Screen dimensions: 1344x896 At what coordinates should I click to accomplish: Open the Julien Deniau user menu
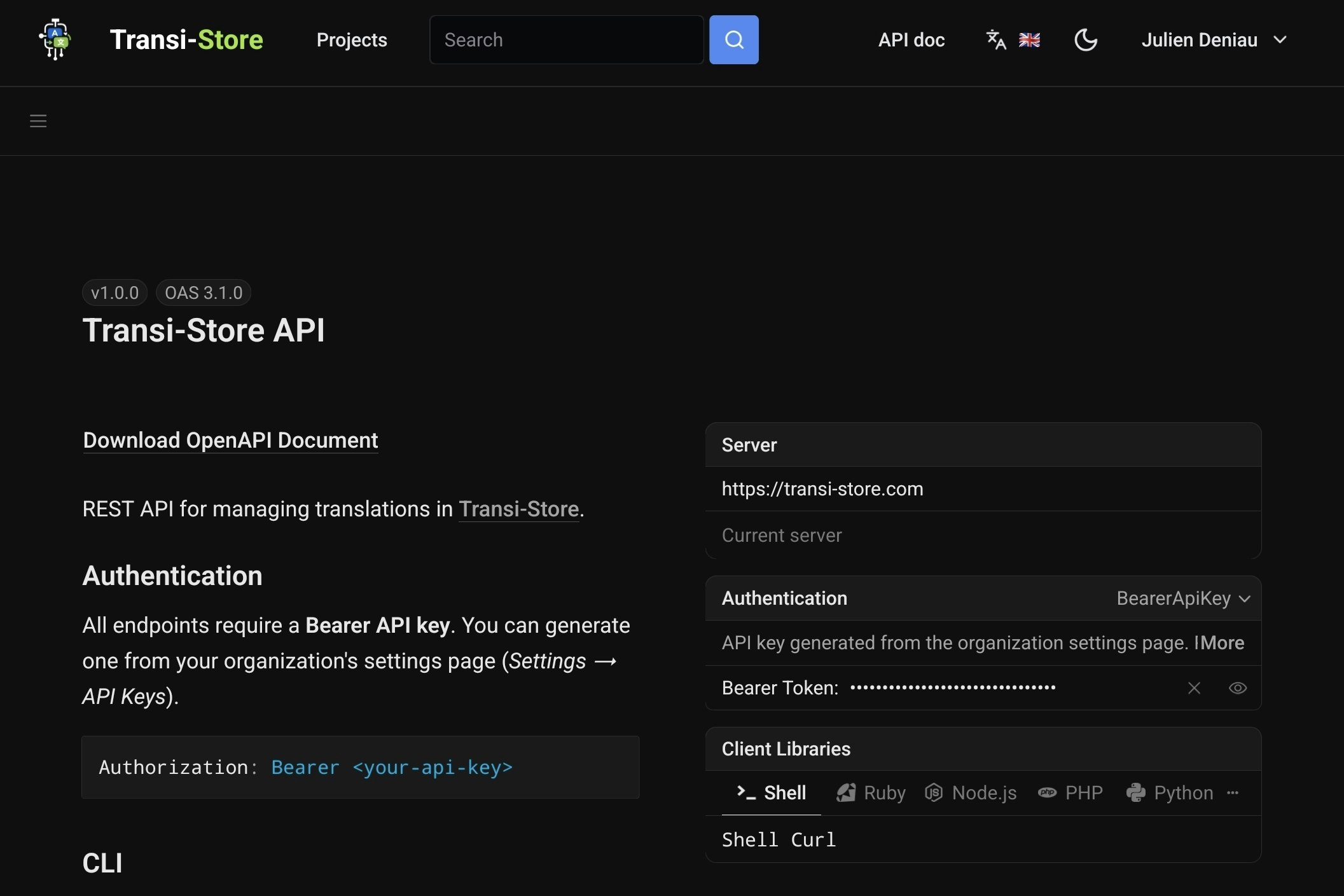(x=1214, y=40)
